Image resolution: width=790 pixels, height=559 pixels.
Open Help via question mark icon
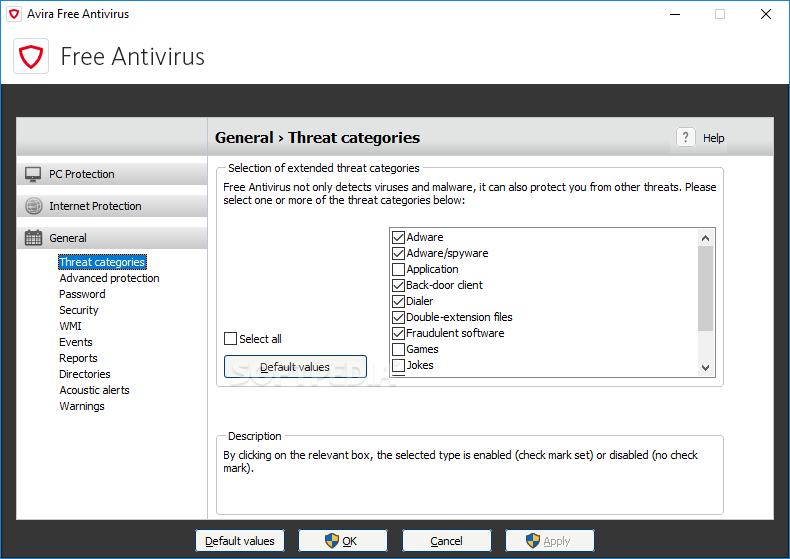tap(685, 137)
